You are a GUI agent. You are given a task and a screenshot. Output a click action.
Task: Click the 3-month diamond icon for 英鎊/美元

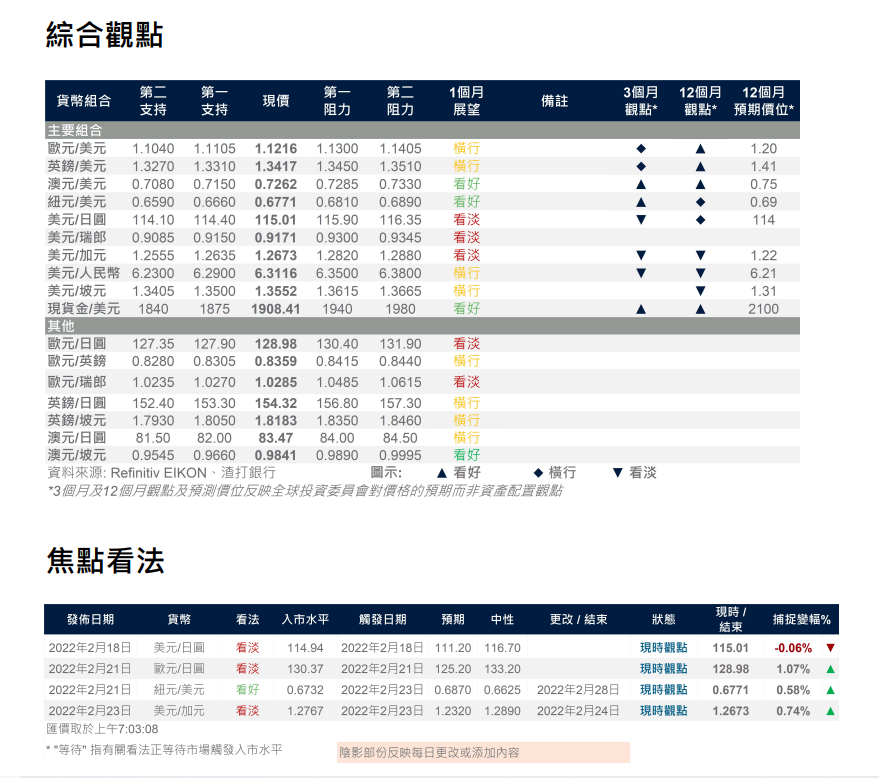click(641, 166)
